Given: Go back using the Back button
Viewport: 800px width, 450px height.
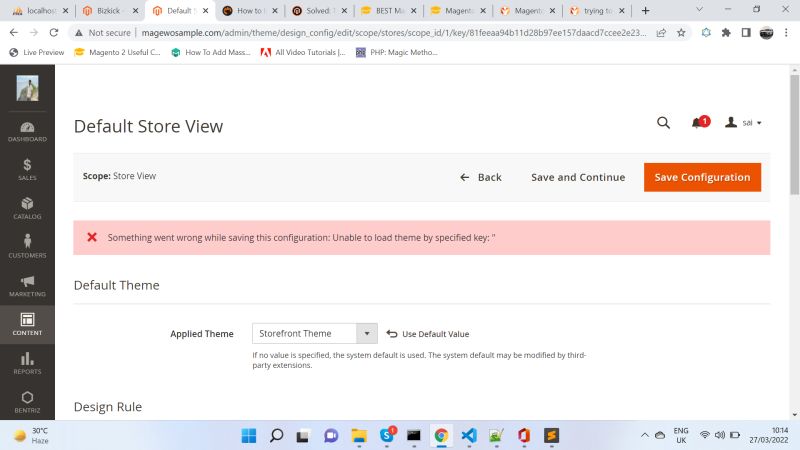Looking at the screenshot, I should point(481,177).
